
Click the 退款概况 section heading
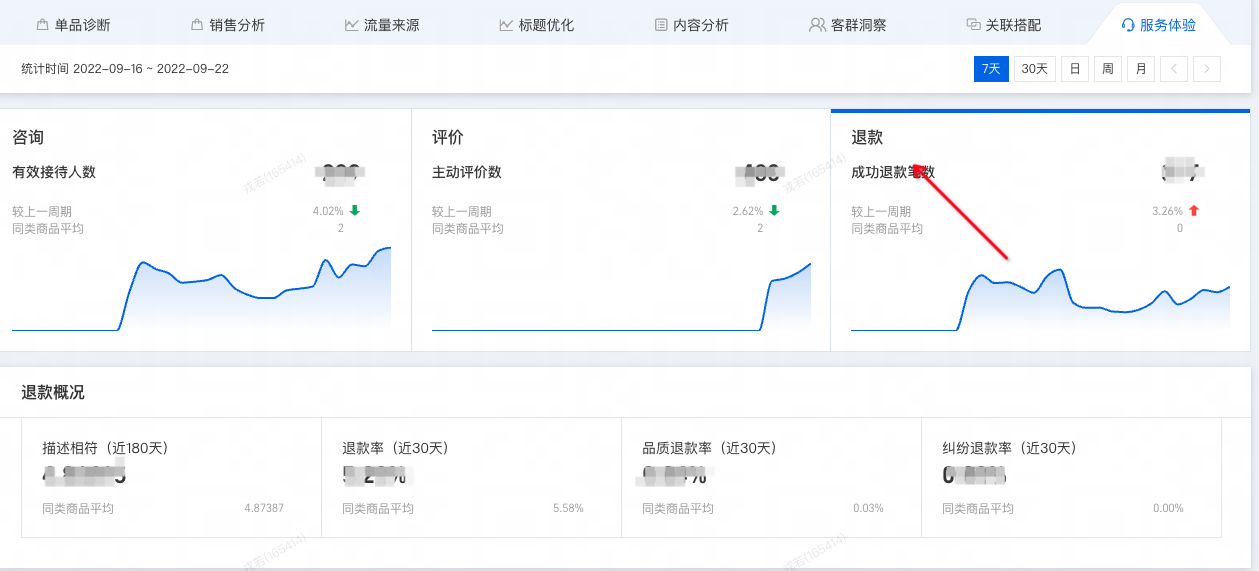[53, 393]
